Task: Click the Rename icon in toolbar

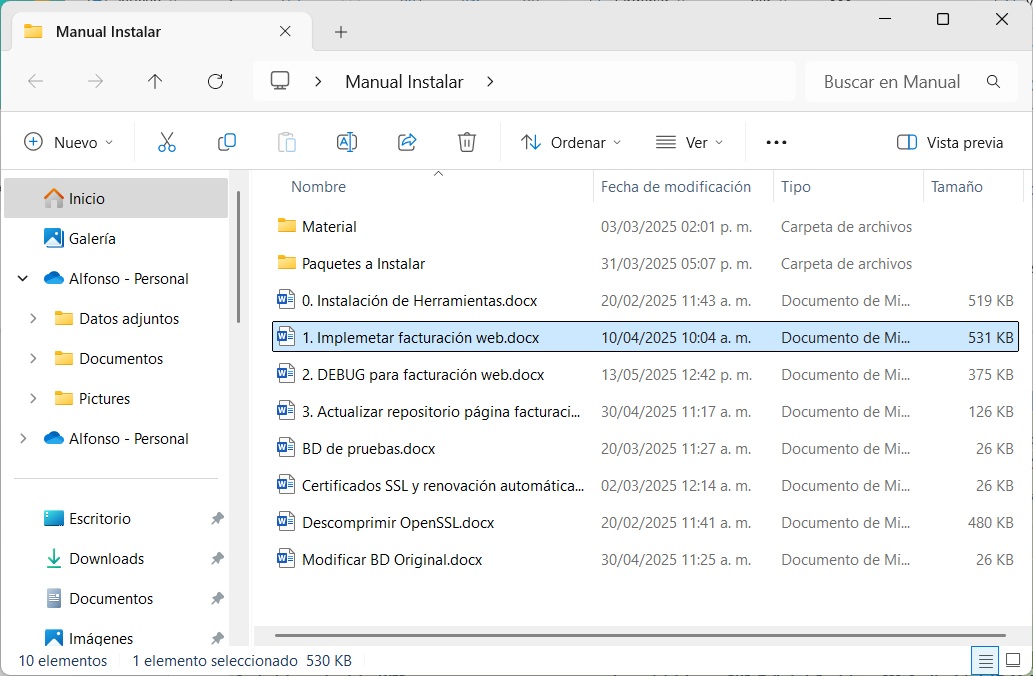Action: [x=347, y=142]
